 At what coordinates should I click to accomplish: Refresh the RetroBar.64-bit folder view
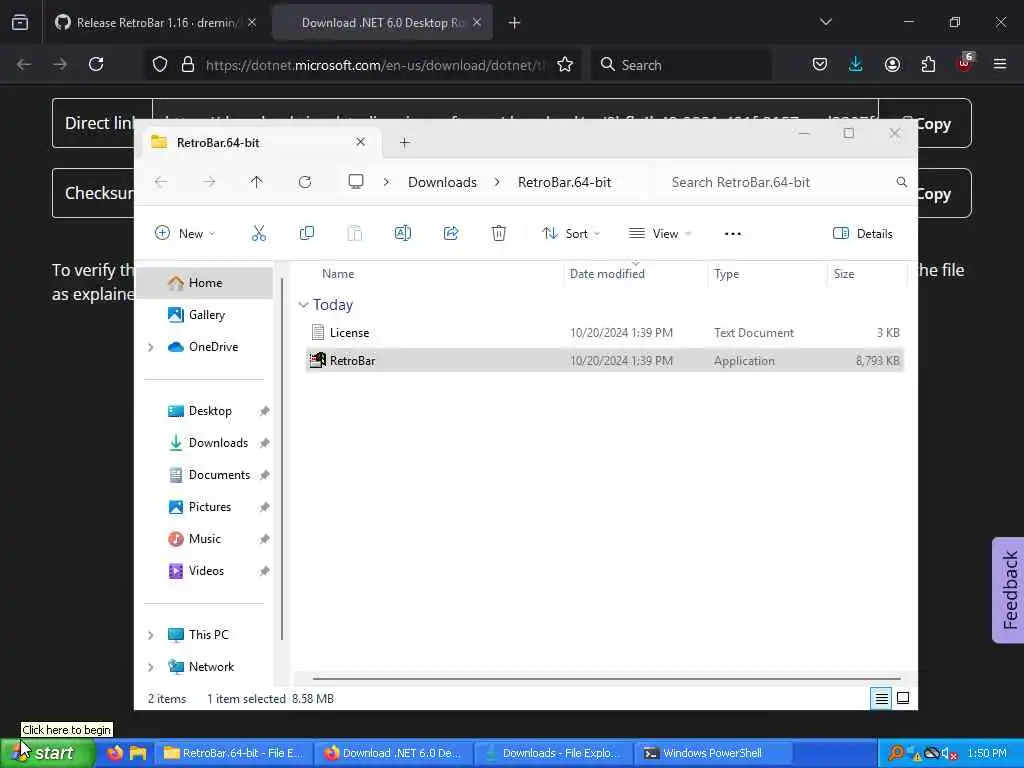tap(305, 182)
